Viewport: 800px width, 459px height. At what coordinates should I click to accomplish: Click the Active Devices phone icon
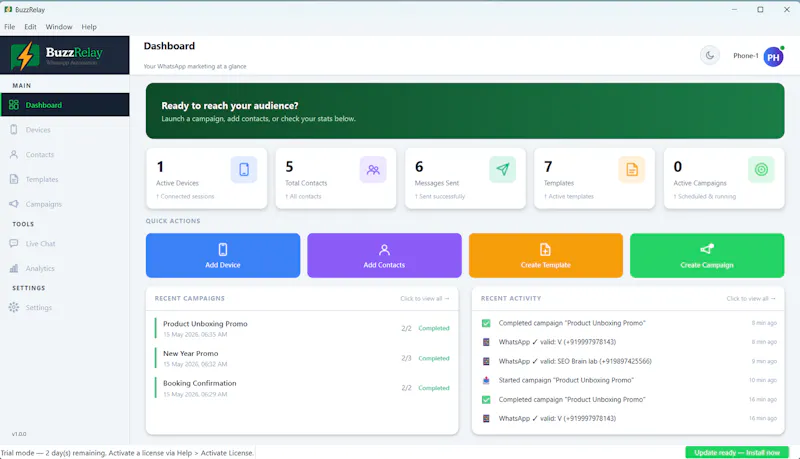(x=244, y=169)
